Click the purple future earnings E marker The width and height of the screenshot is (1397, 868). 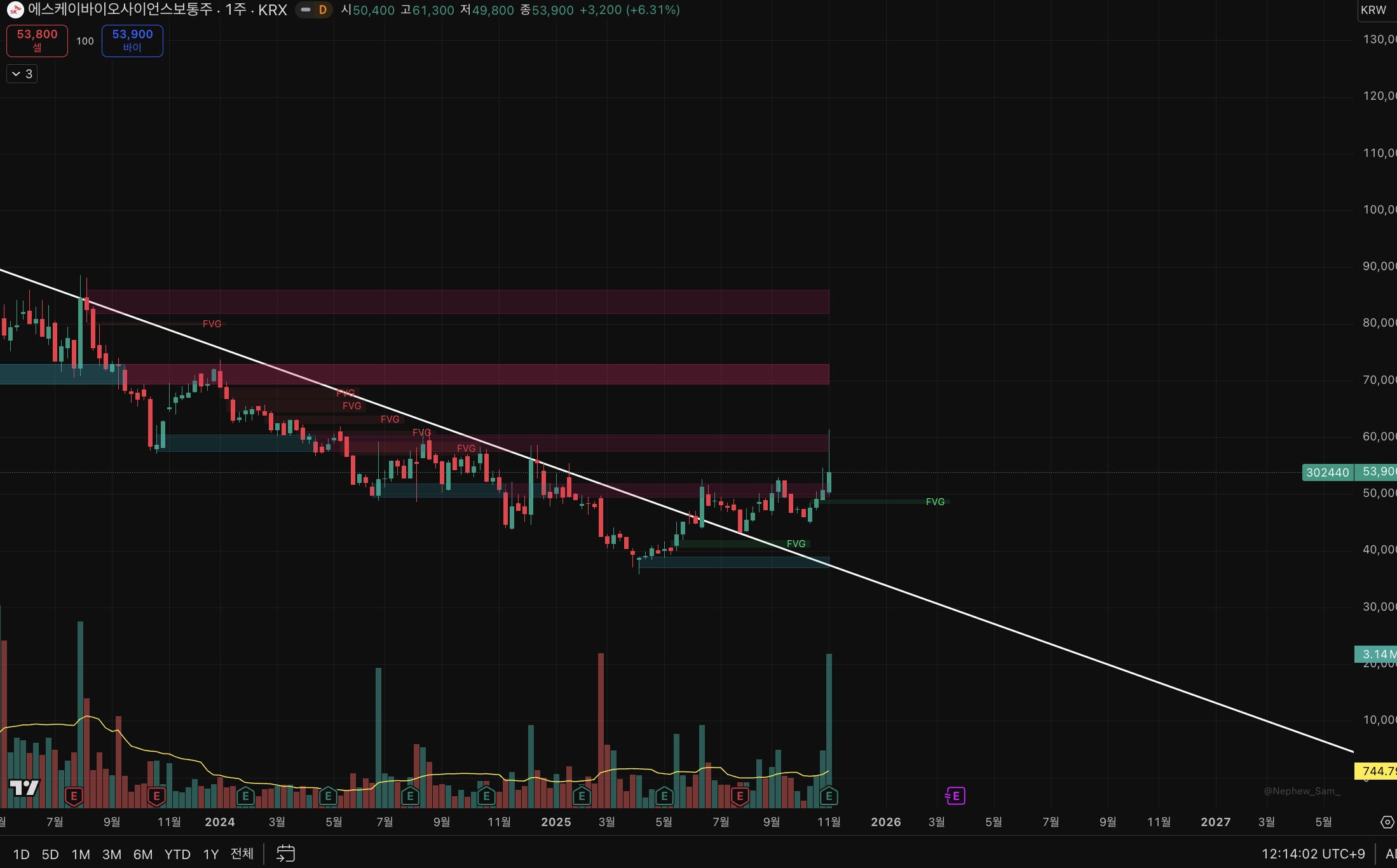pyautogui.click(x=955, y=796)
